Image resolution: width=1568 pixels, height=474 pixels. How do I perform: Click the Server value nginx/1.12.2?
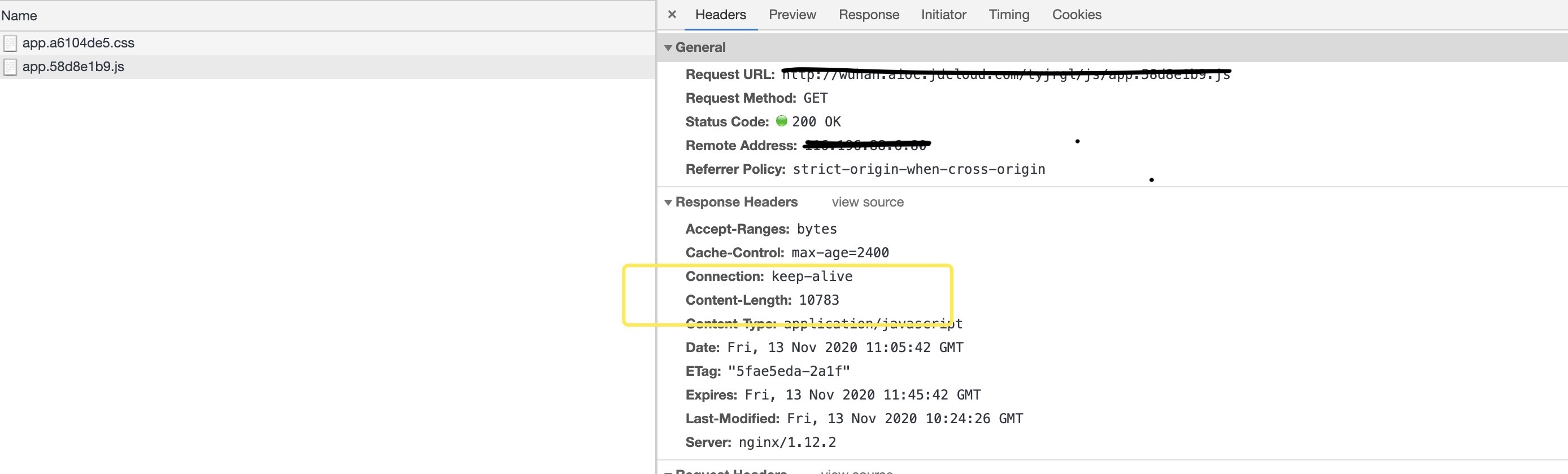(787, 442)
